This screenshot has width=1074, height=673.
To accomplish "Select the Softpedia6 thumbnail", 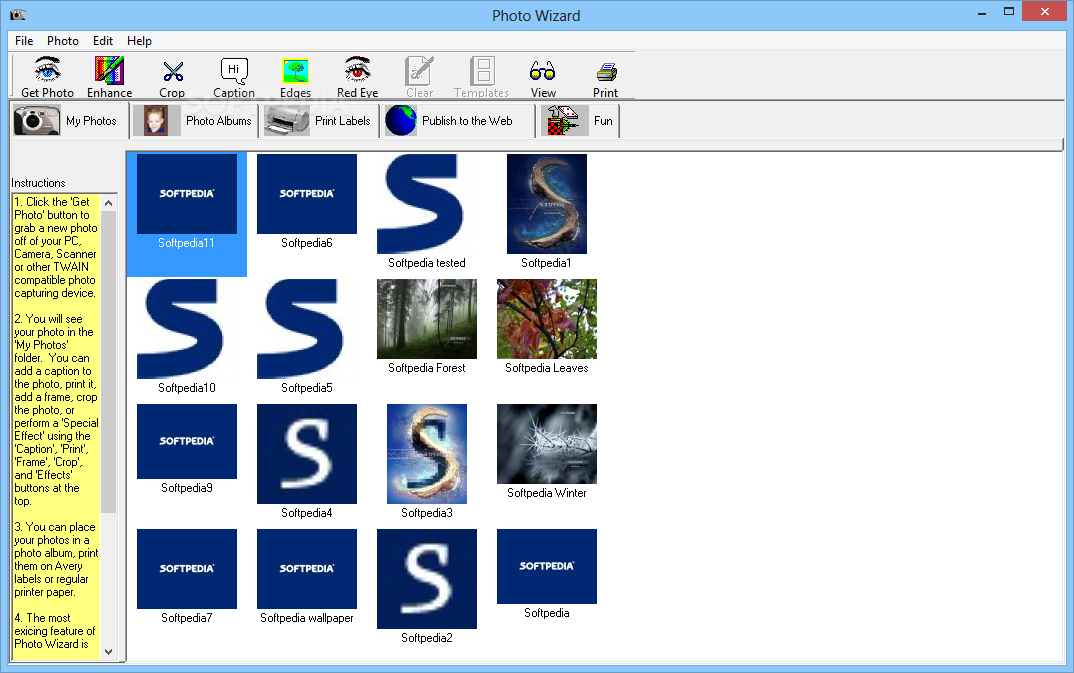I will click(307, 194).
